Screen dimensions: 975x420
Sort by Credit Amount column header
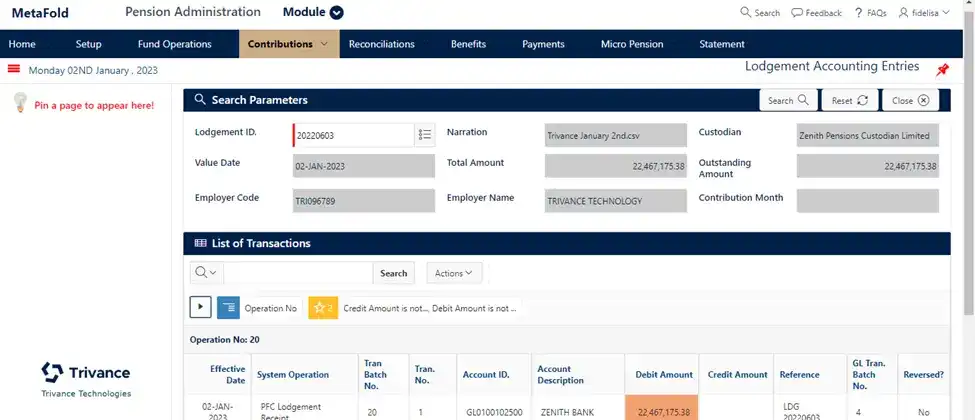coord(737,375)
